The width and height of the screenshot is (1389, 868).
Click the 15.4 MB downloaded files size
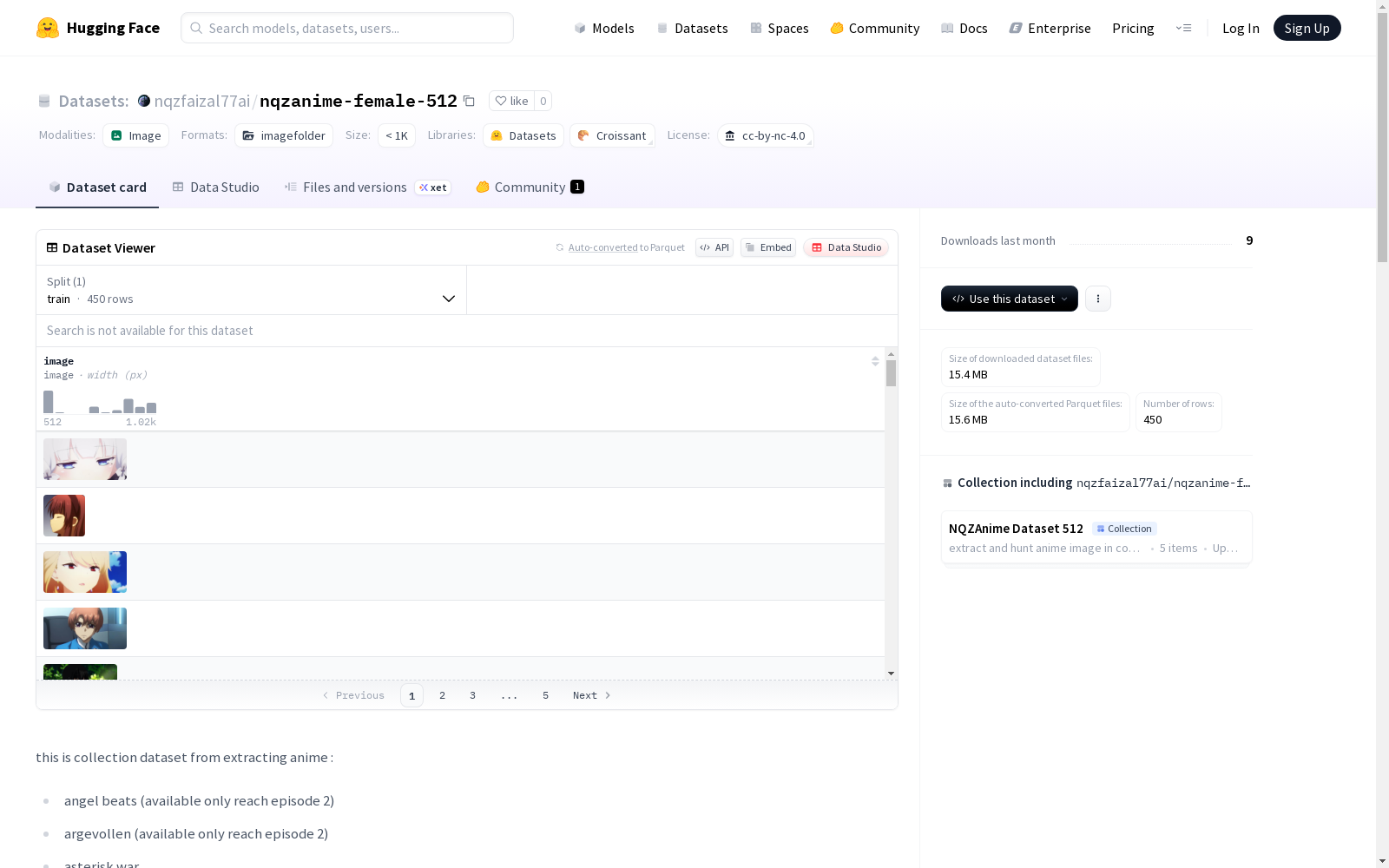968,375
